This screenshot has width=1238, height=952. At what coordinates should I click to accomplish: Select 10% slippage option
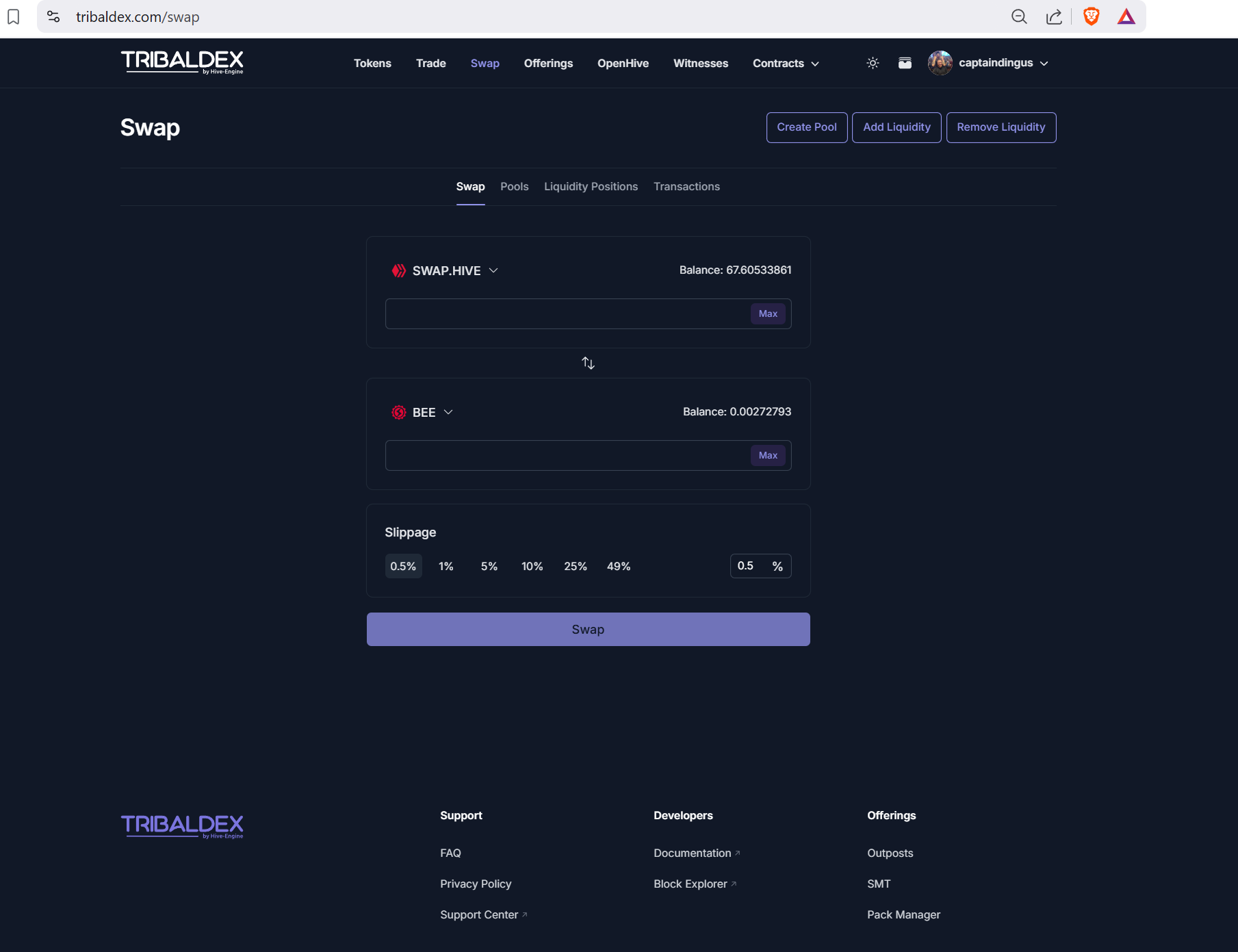[x=532, y=567]
